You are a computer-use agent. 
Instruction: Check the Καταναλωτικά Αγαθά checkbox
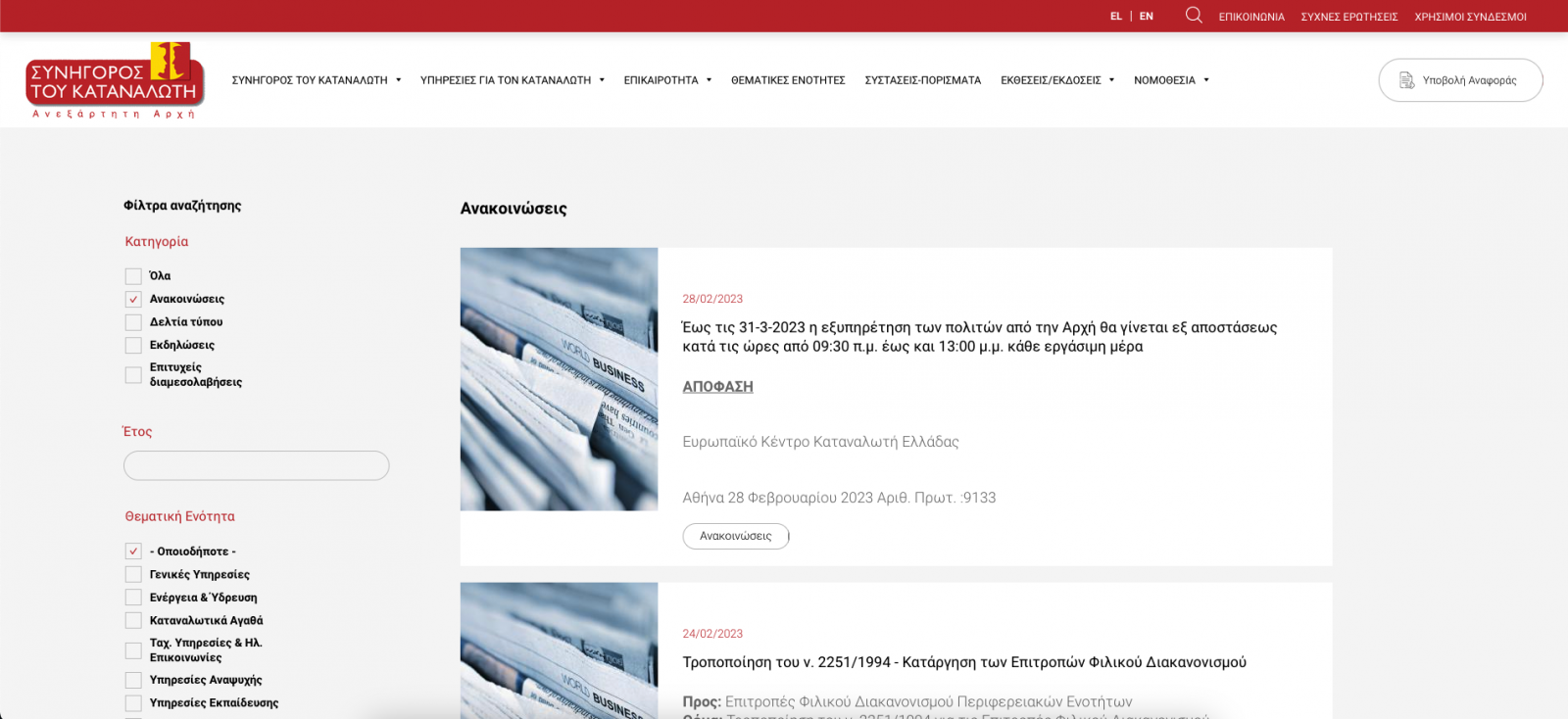[133, 620]
